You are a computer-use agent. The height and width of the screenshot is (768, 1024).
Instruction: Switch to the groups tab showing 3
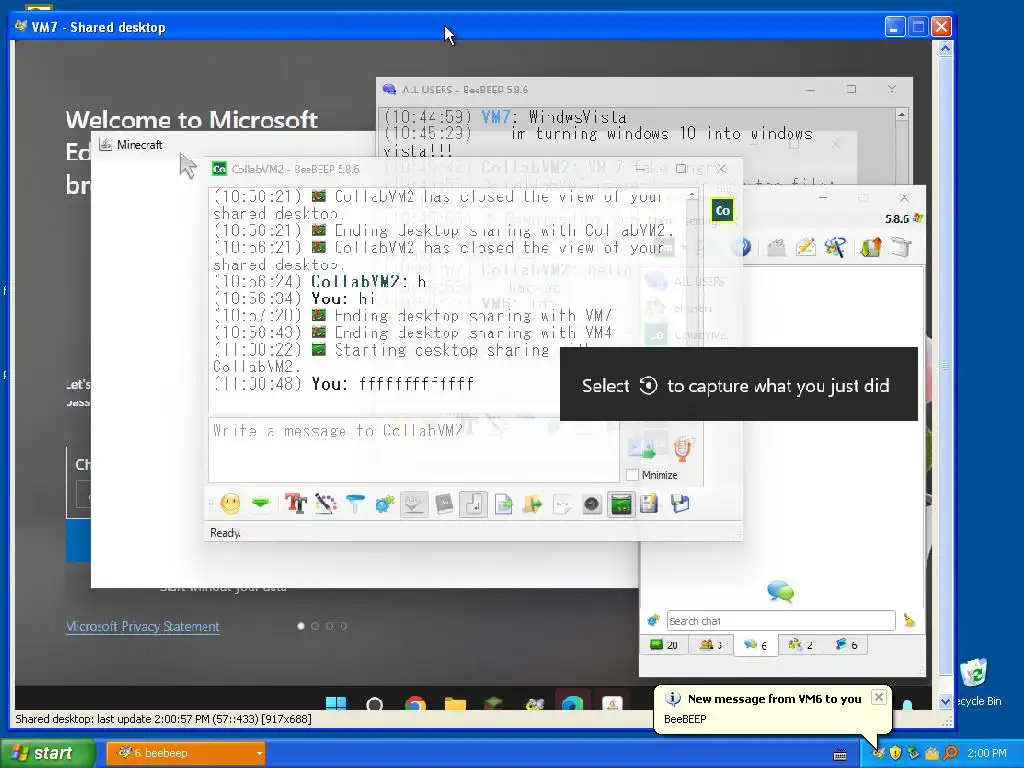pos(711,645)
